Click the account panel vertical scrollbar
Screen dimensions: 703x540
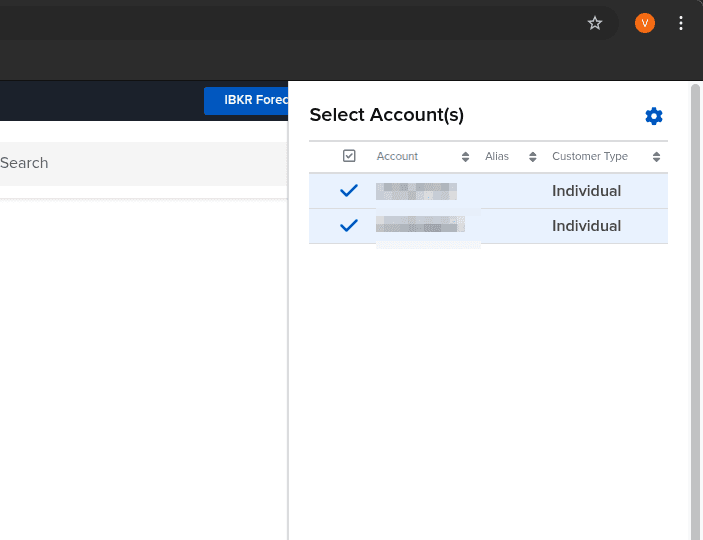[695, 300]
